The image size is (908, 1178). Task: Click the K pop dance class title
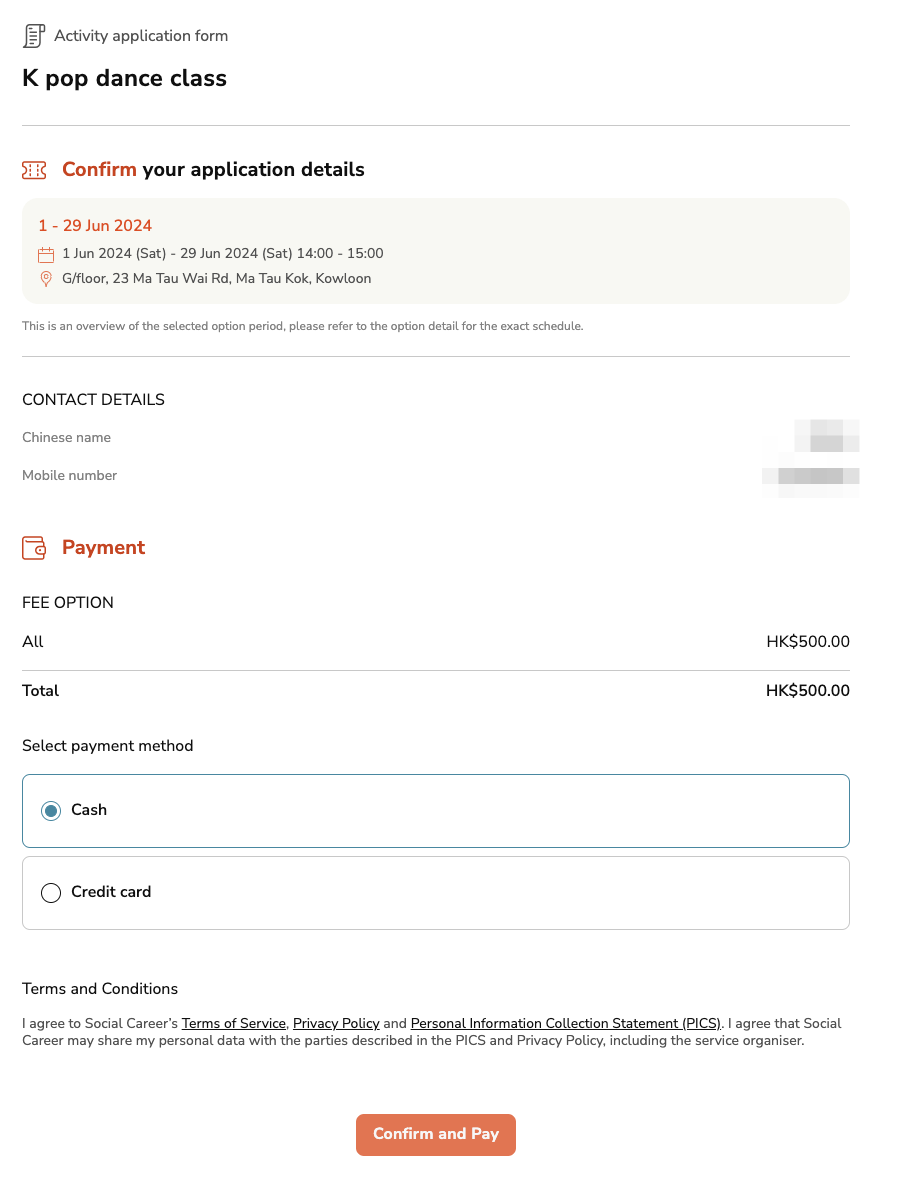[125, 78]
